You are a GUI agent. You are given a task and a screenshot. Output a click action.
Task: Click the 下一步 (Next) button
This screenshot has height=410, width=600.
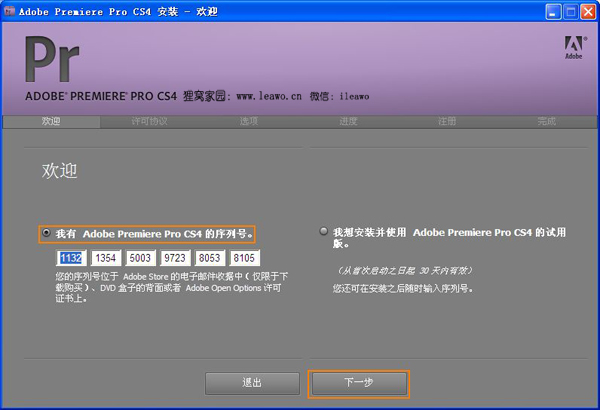(359, 383)
